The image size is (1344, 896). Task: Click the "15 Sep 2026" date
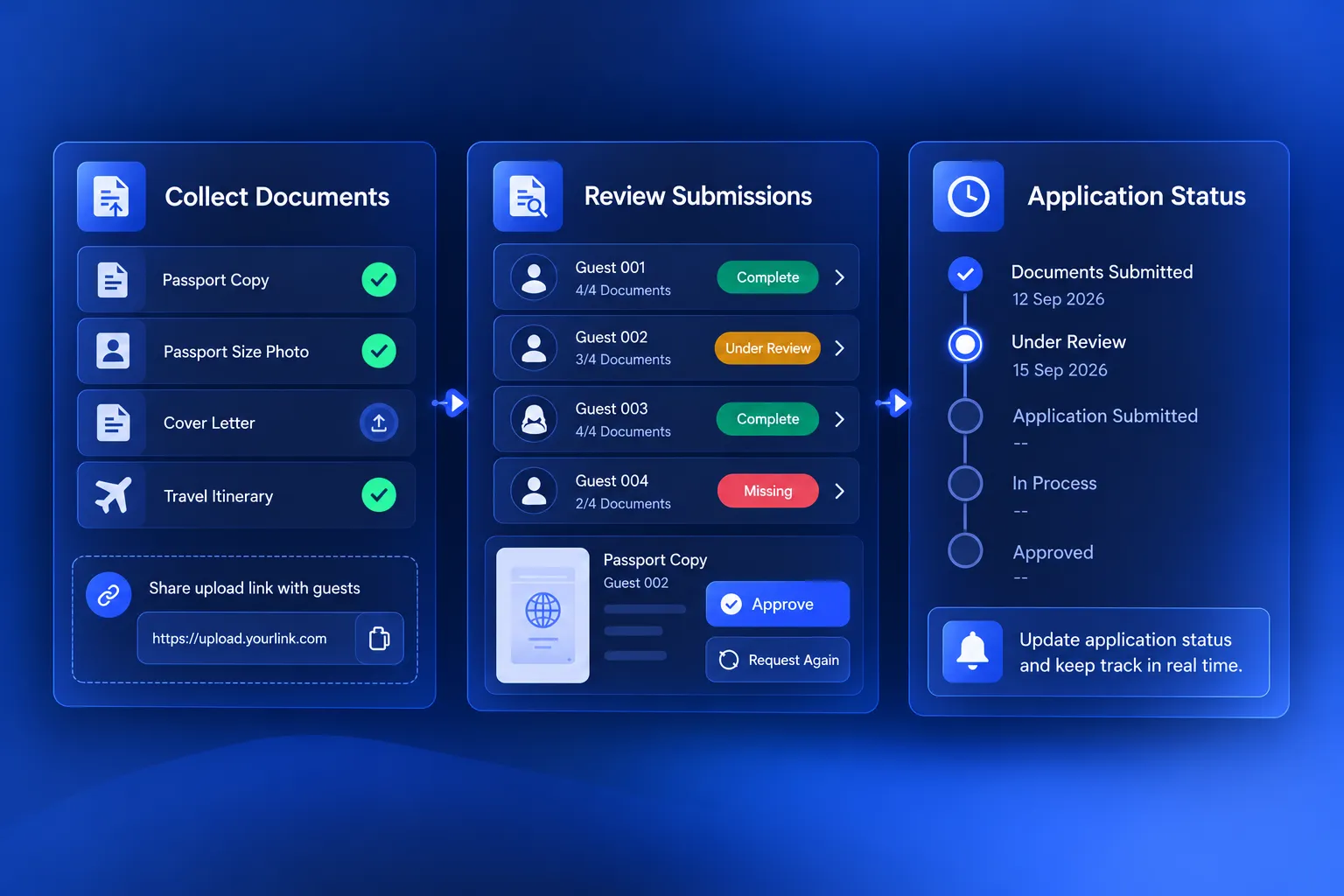click(x=1060, y=370)
